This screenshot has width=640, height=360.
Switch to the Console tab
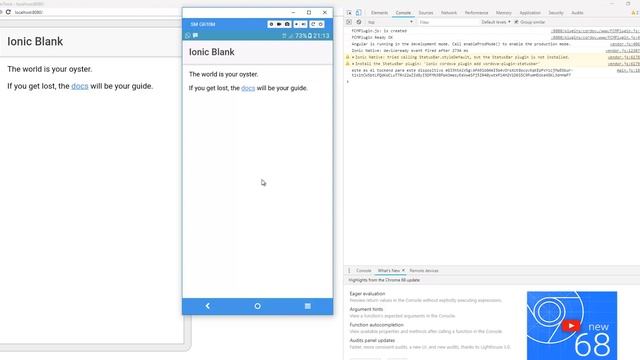(x=403, y=13)
